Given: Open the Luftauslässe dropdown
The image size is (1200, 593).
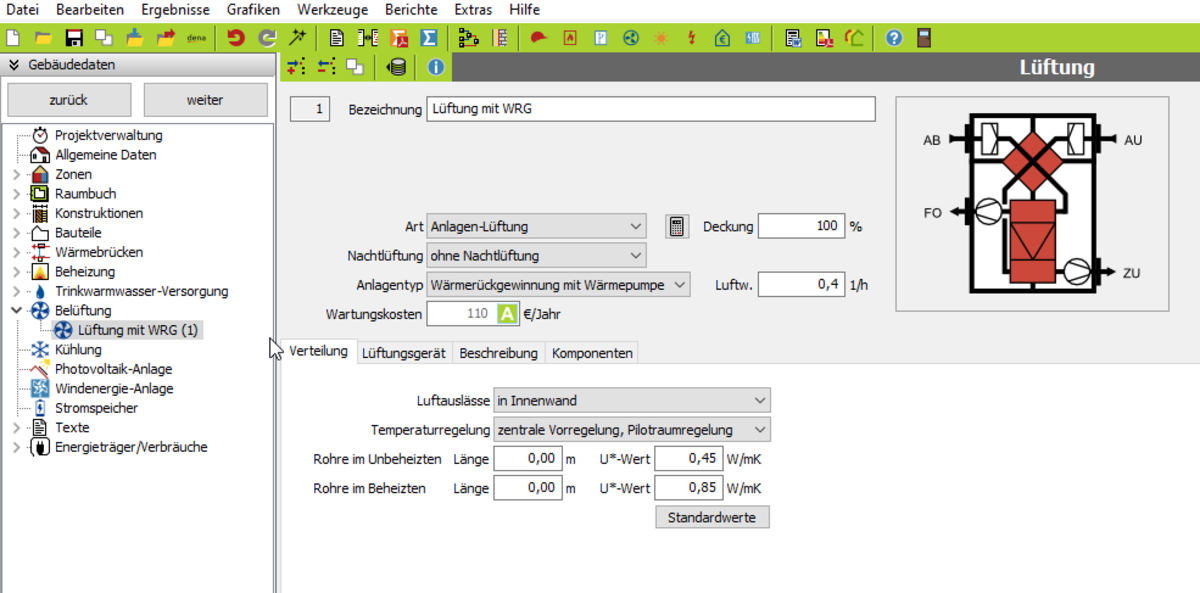Looking at the screenshot, I should pos(632,401).
